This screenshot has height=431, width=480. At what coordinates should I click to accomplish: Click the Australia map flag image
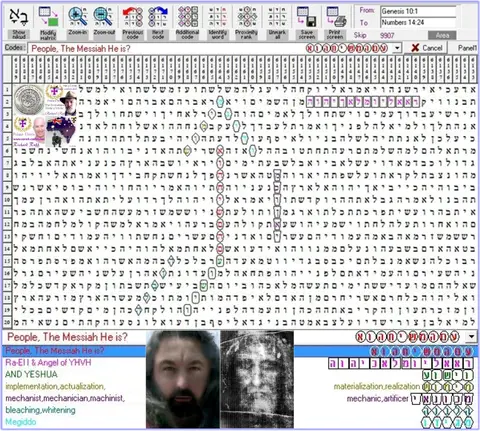coord(61,131)
